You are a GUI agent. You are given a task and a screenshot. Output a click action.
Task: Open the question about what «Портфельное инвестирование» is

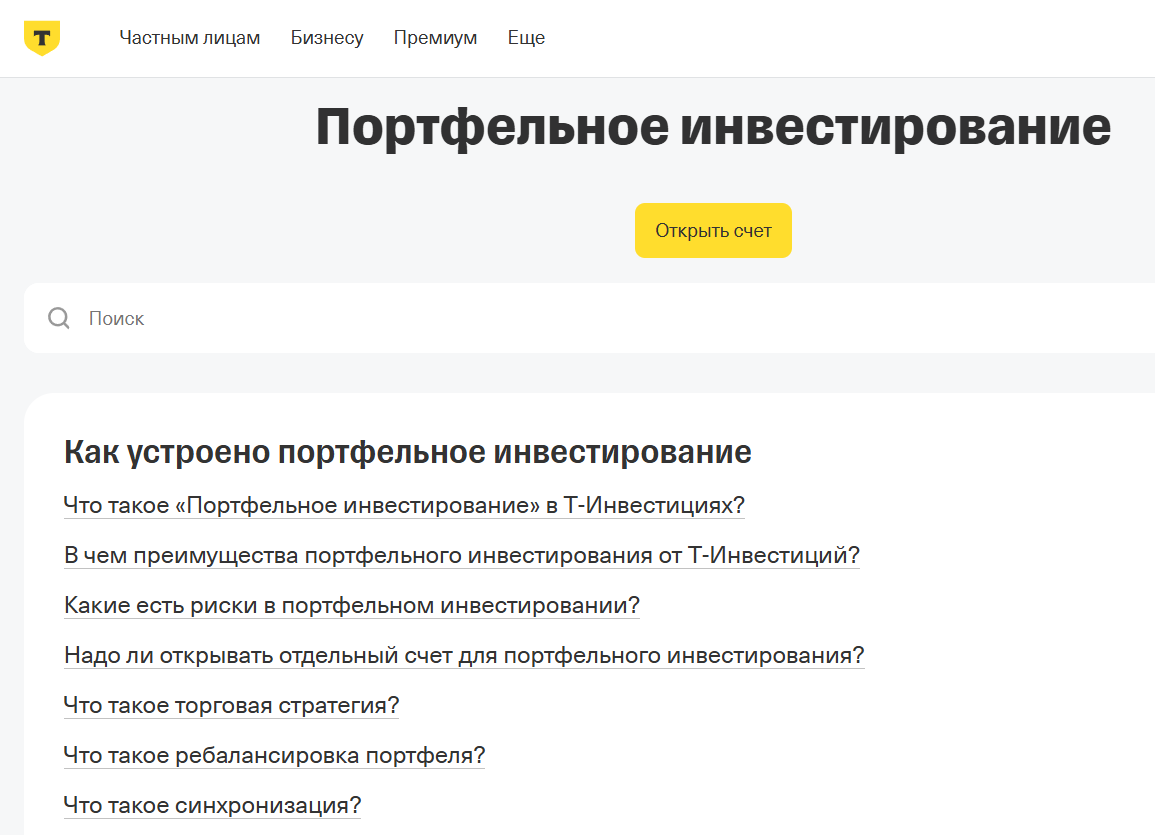(x=404, y=505)
